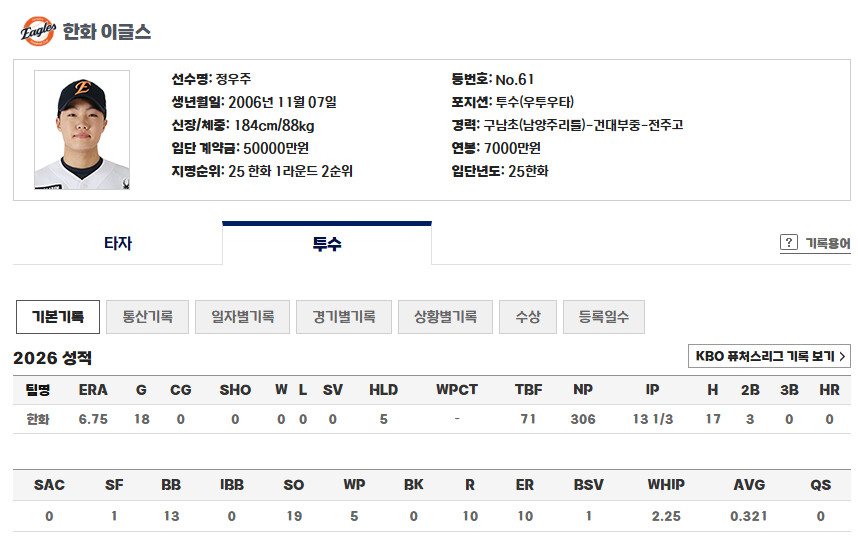Click the question mark help icon
This screenshot has height=536, width=858.
789,242
